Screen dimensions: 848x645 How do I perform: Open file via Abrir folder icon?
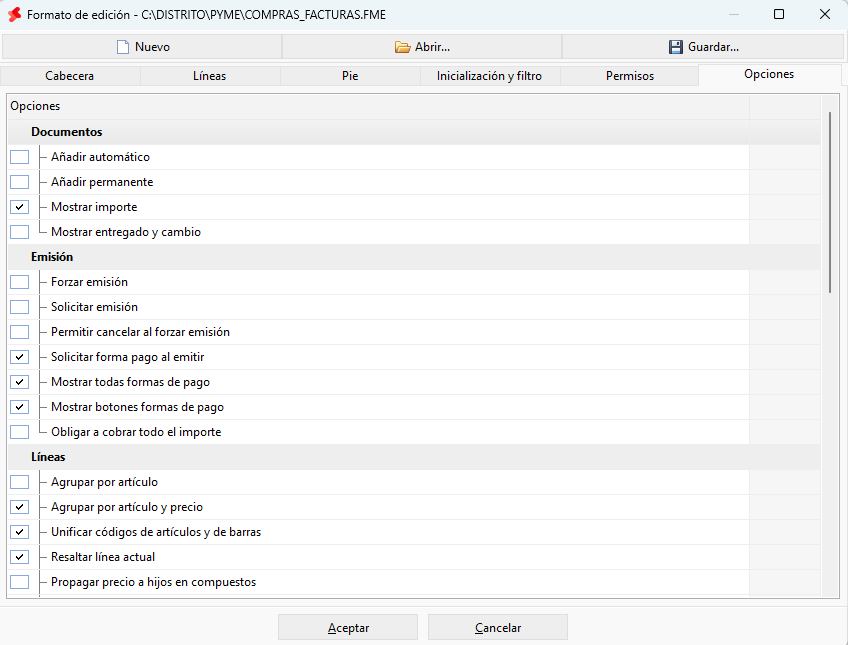click(x=402, y=47)
